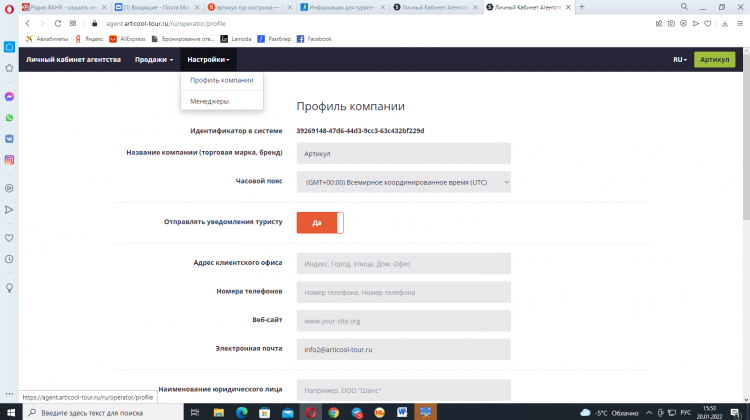This screenshot has height=420, width=750.
Task: Open Word from the taskbar
Action: click(402, 412)
